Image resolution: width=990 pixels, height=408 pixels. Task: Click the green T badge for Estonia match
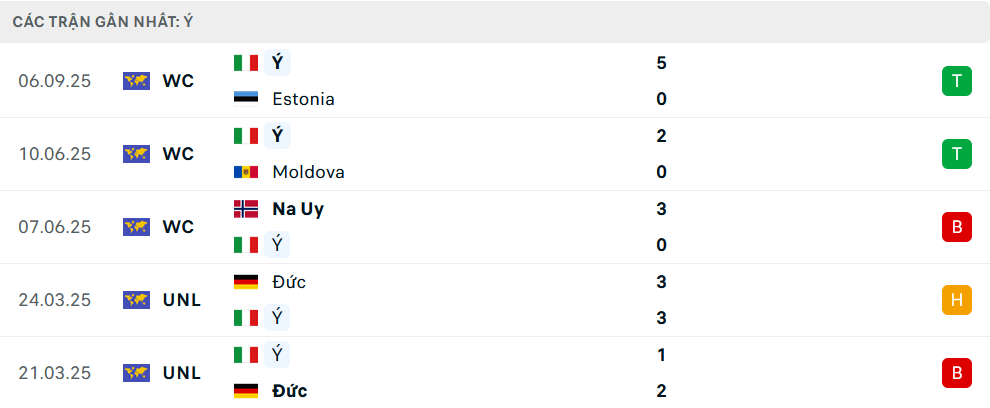click(956, 81)
